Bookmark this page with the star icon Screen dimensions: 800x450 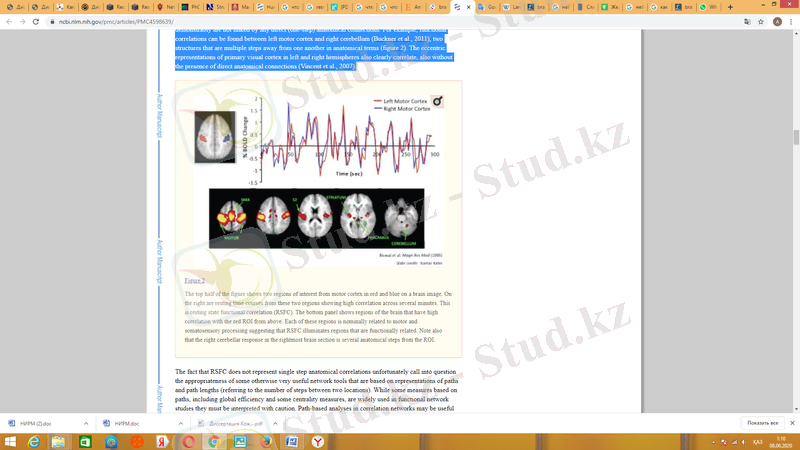tap(763, 20)
